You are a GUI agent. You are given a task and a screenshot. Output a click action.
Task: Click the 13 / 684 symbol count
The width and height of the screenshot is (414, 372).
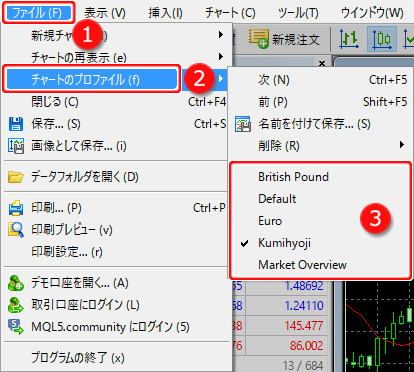tap(303, 366)
